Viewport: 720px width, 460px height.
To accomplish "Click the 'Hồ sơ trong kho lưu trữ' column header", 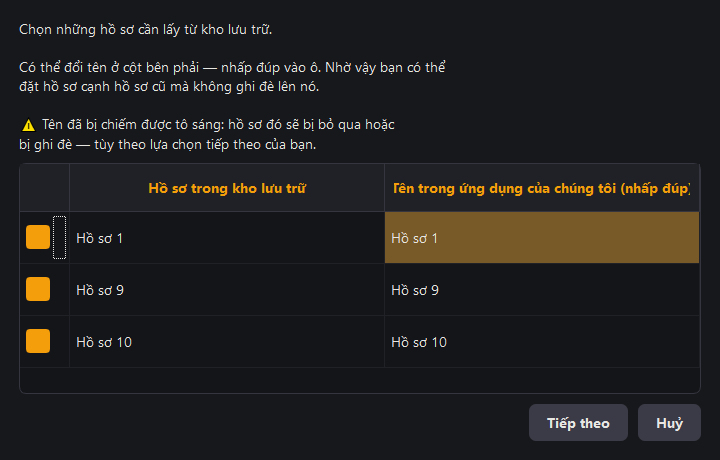I will click(x=227, y=188).
